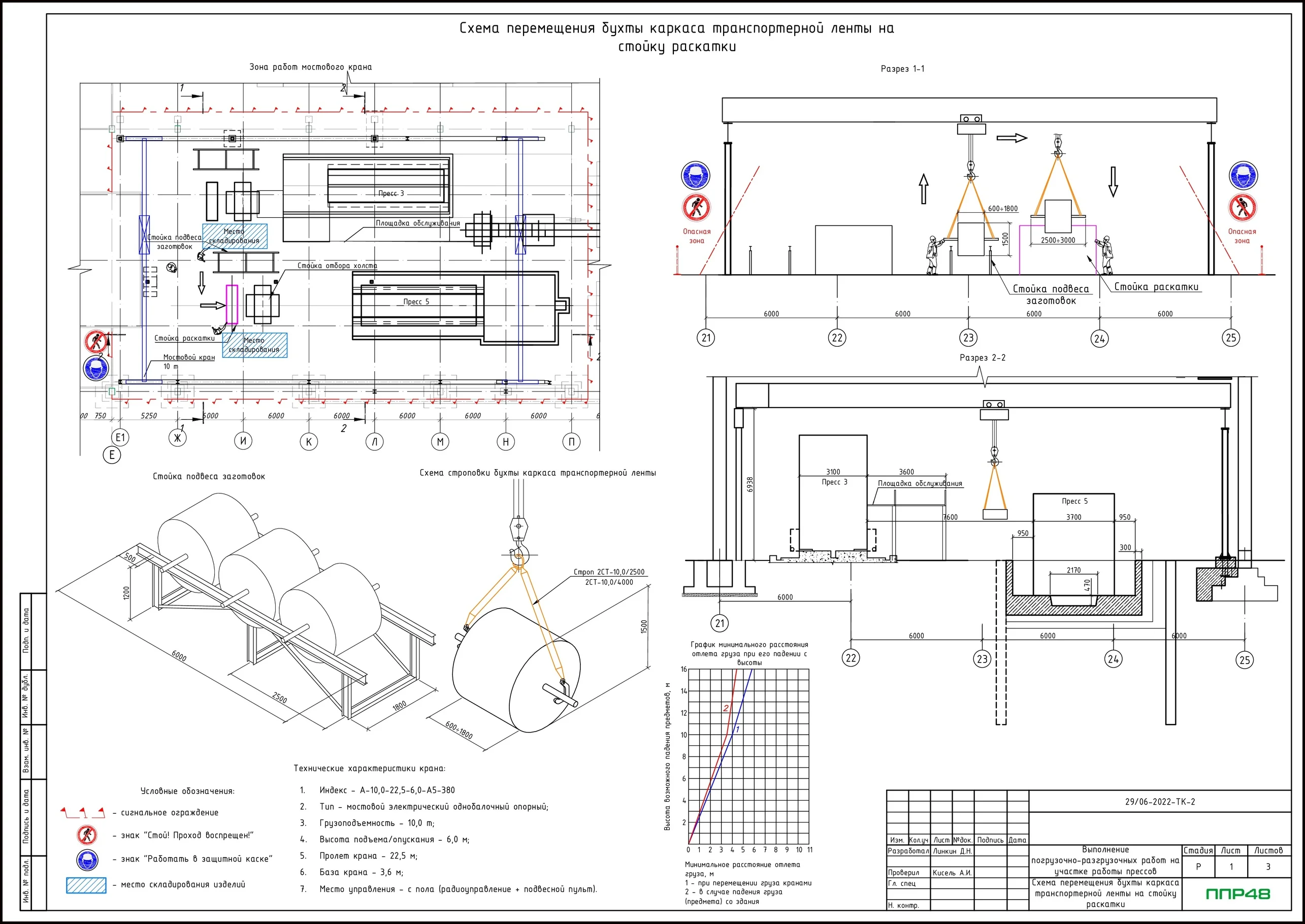Click the green ППР48 logo in title block

point(1238,894)
